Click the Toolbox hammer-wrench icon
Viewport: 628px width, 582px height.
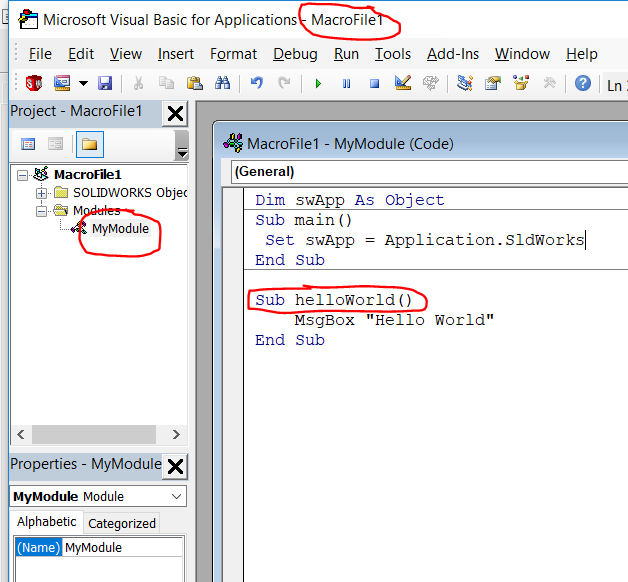click(549, 83)
